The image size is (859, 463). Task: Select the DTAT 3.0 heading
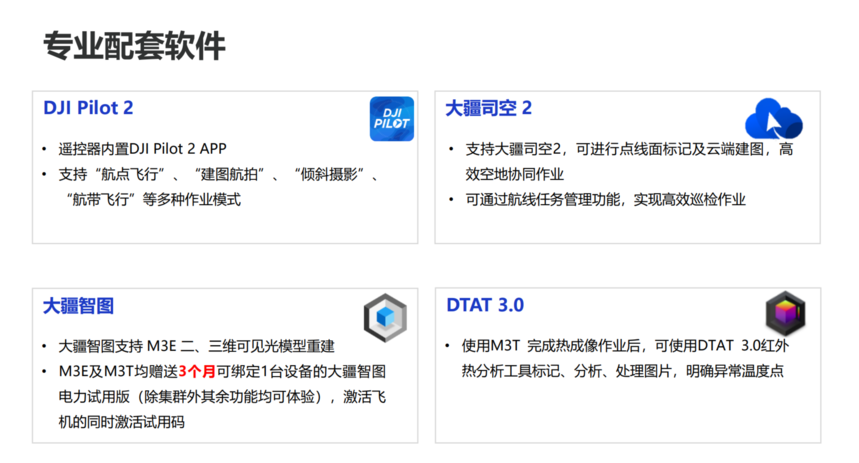click(x=485, y=305)
